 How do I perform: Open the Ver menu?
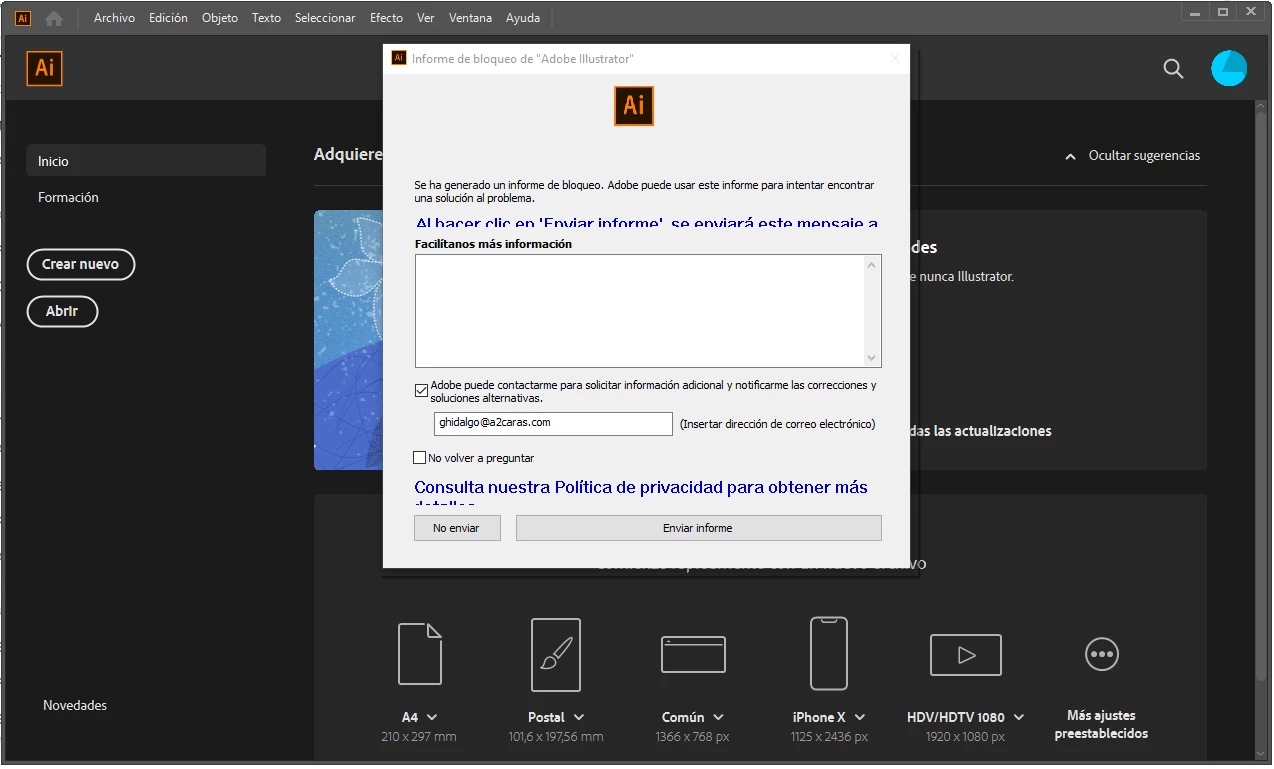click(426, 18)
